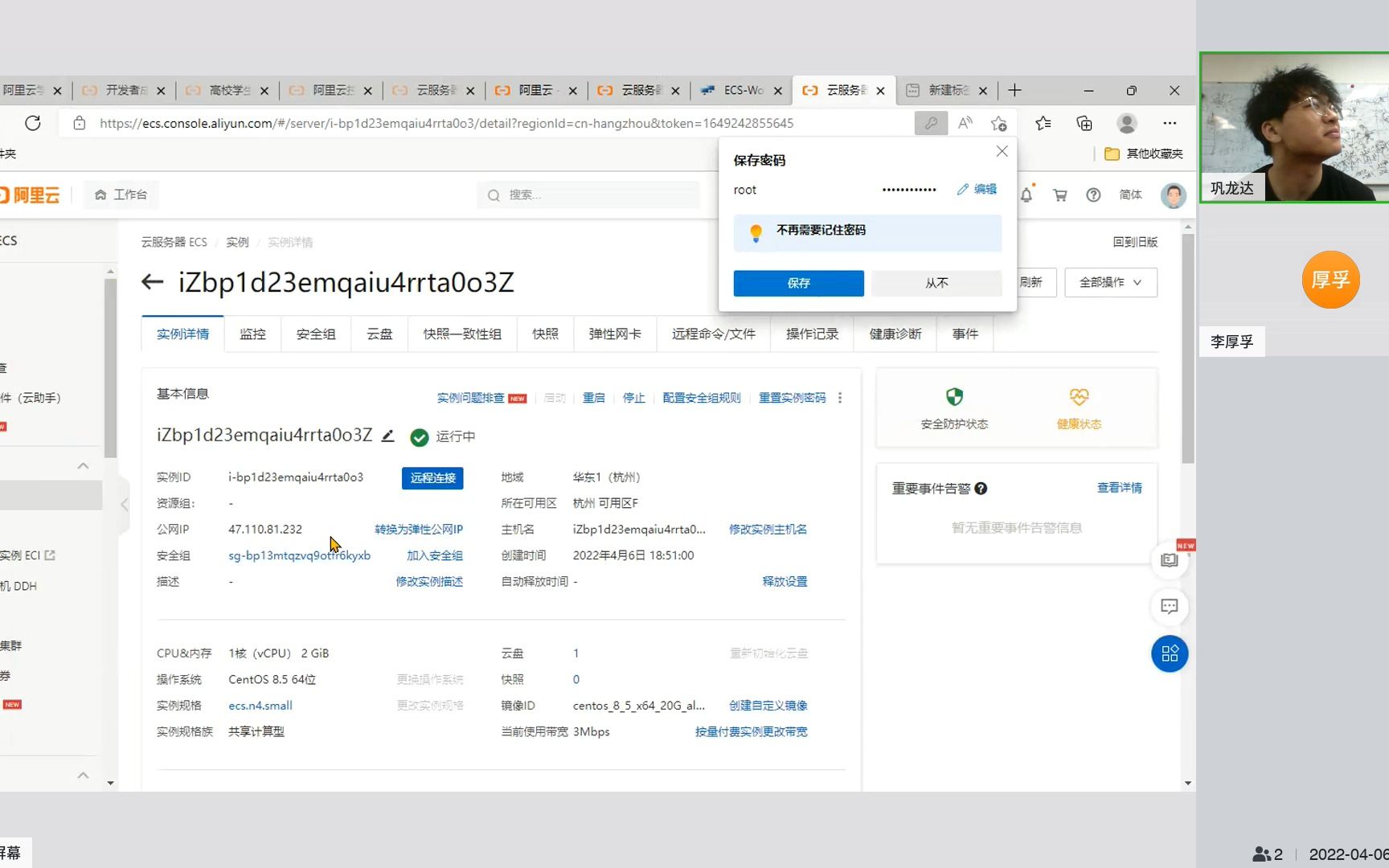The width and height of the screenshot is (1389, 868).
Task: Click 回到旧版 link
Action: pos(1135,242)
